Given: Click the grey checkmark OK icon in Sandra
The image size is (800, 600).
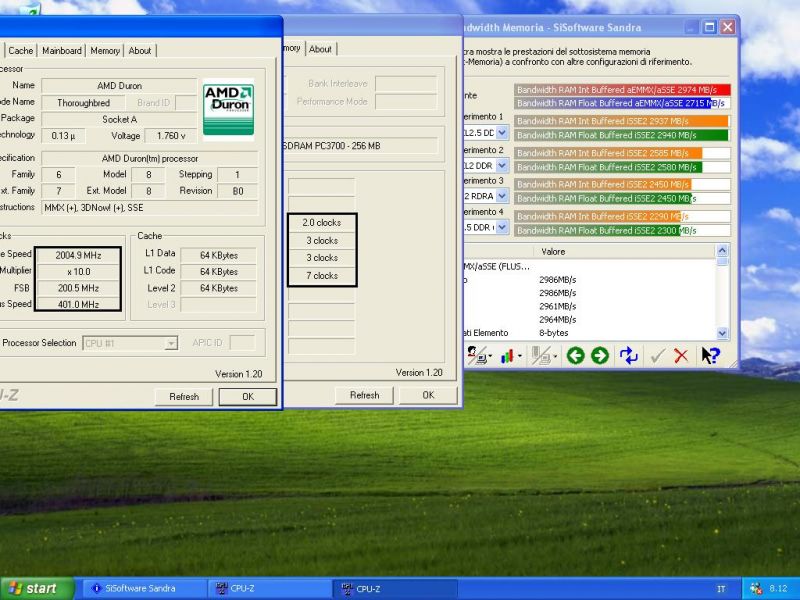Looking at the screenshot, I should (658, 356).
